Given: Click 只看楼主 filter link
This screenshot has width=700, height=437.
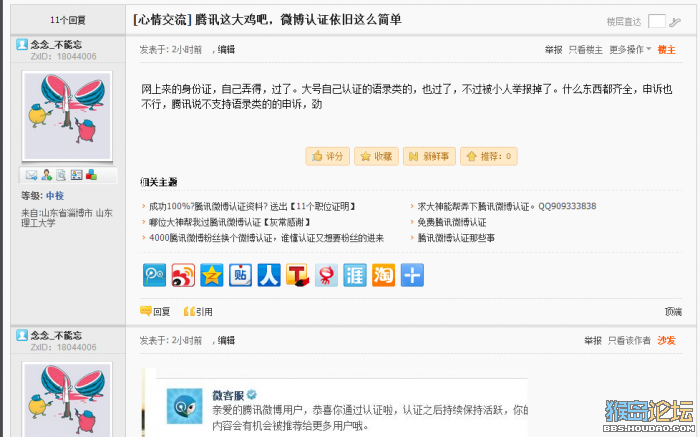Looking at the screenshot, I should pyautogui.click(x=585, y=50).
